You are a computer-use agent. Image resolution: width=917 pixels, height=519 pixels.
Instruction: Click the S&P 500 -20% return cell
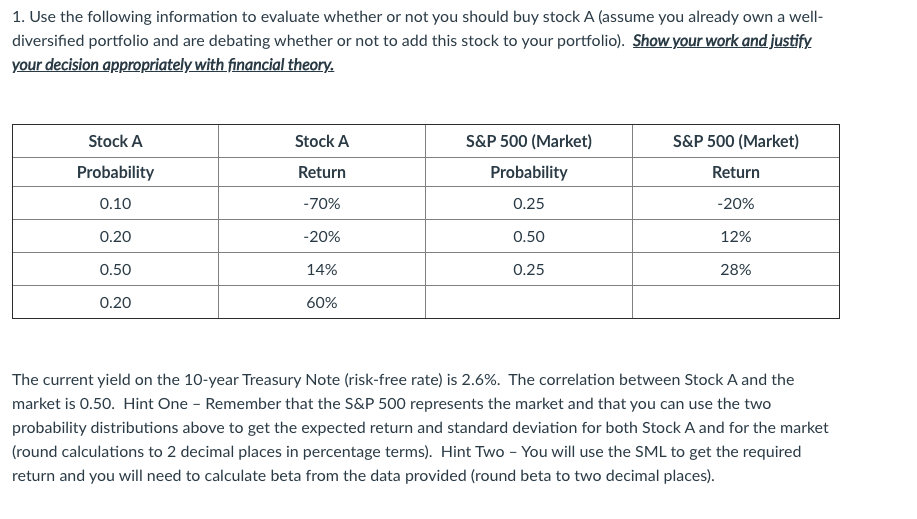coord(735,204)
